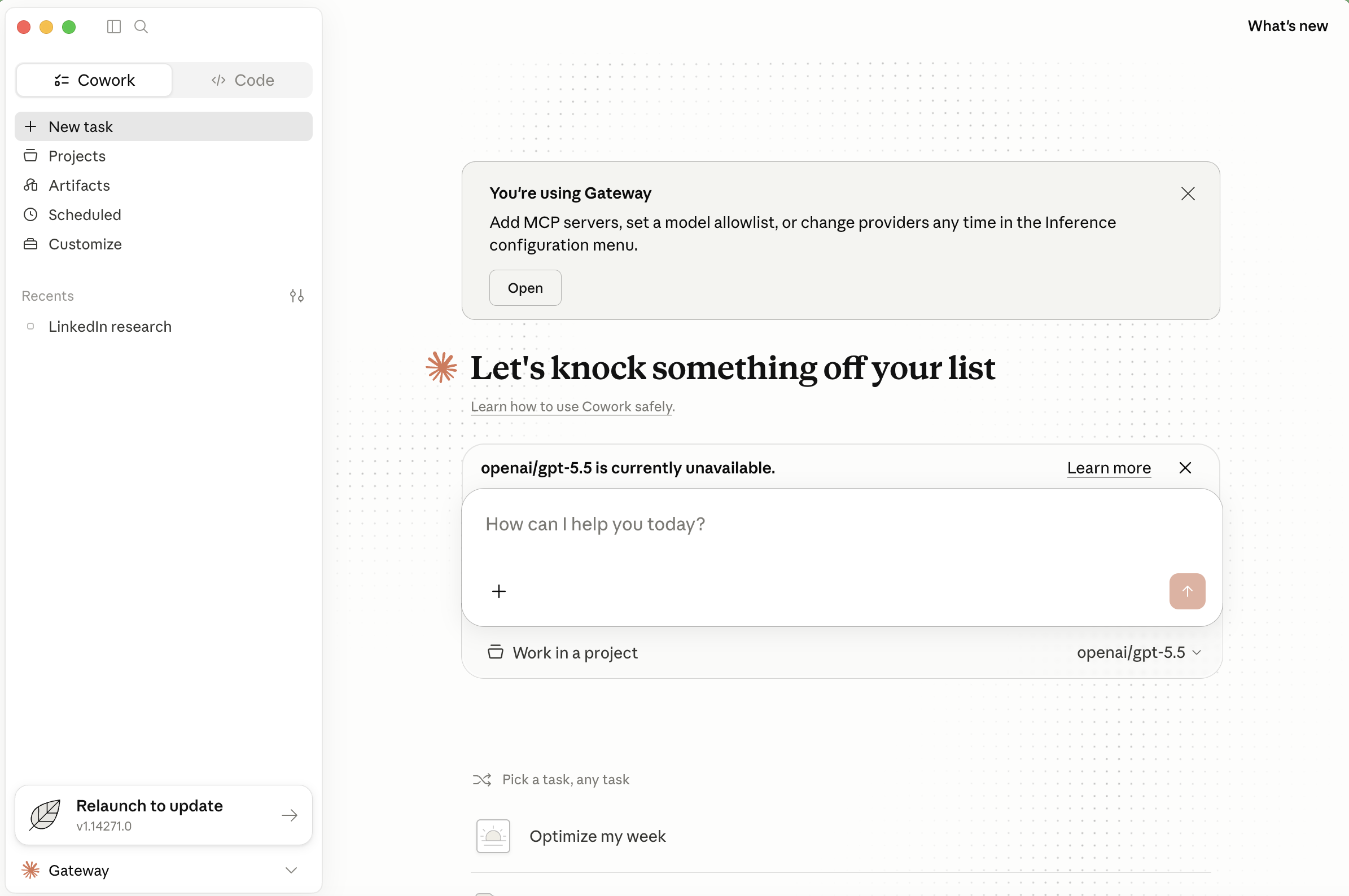Click the plus attachment icon in prompt box
Viewport: 1349px width, 896px height.
point(499,591)
